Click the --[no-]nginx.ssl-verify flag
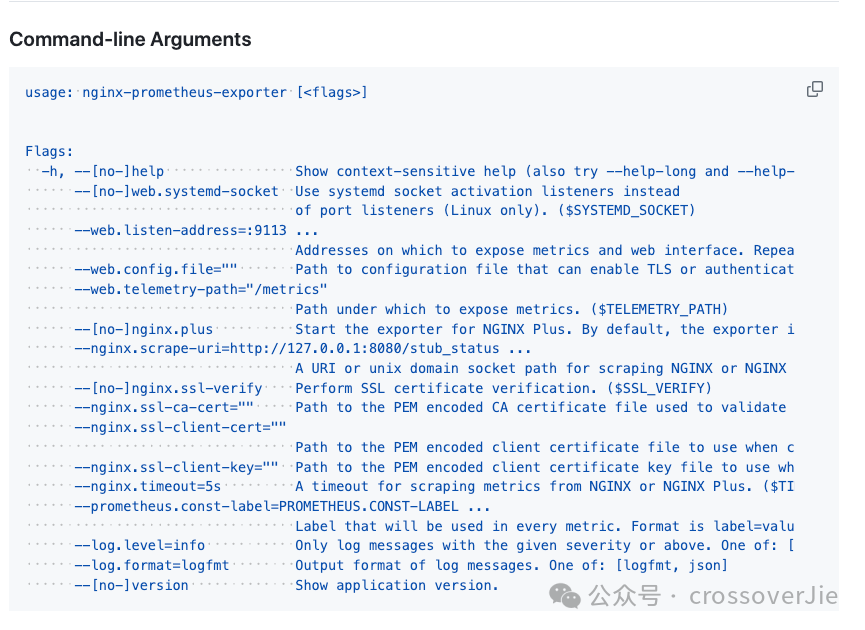This screenshot has height=630, width=865. pos(168,388)
